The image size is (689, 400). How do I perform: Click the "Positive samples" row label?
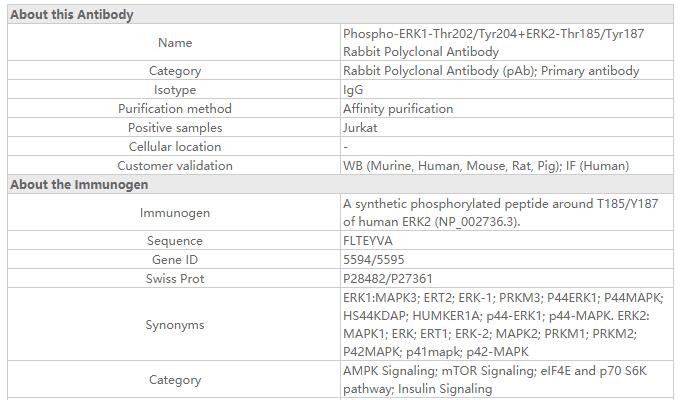[175, 128]
